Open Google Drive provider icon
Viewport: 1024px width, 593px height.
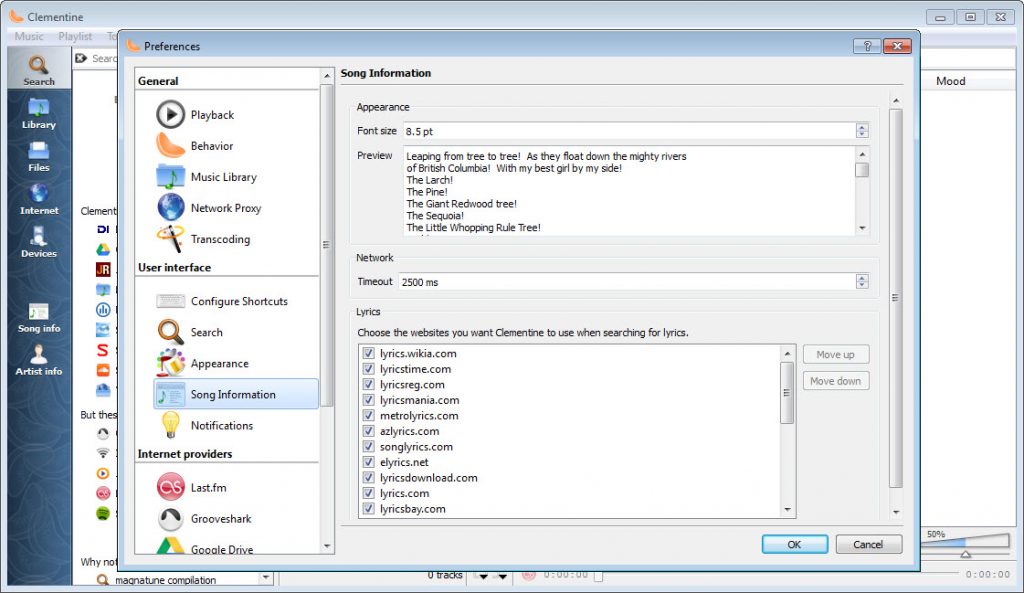[170, 545]
